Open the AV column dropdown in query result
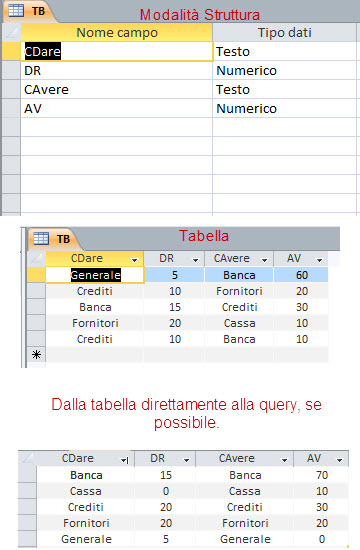360x550 pixels. [339, 460]
